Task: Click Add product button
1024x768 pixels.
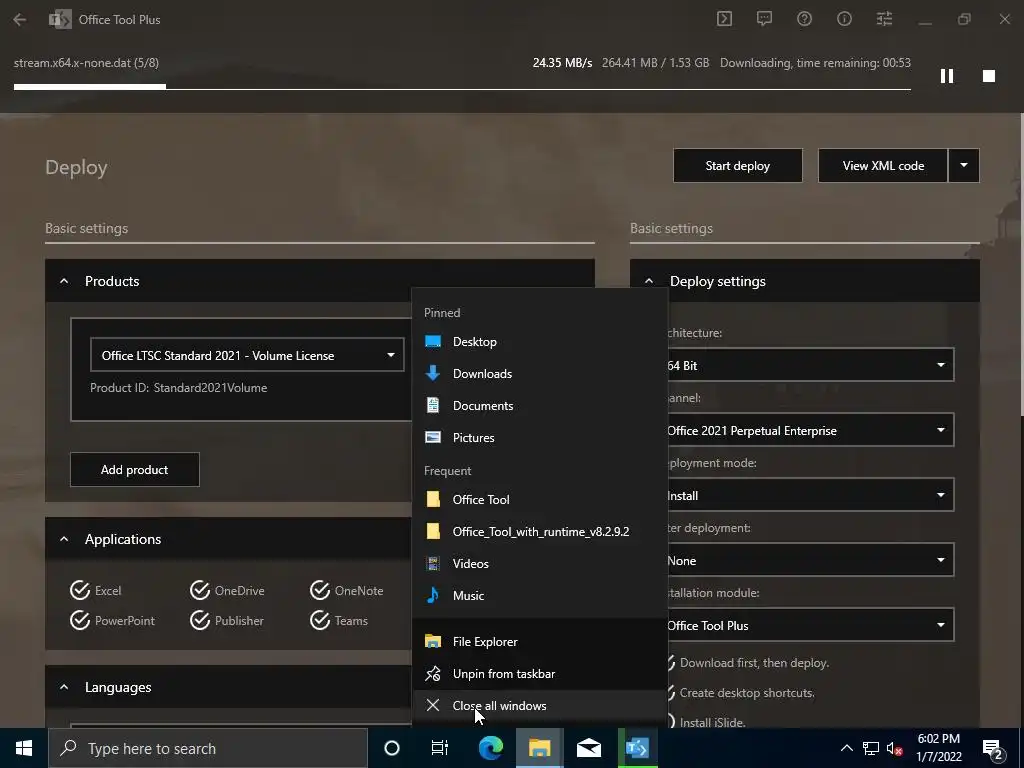Action: [135, 470]
